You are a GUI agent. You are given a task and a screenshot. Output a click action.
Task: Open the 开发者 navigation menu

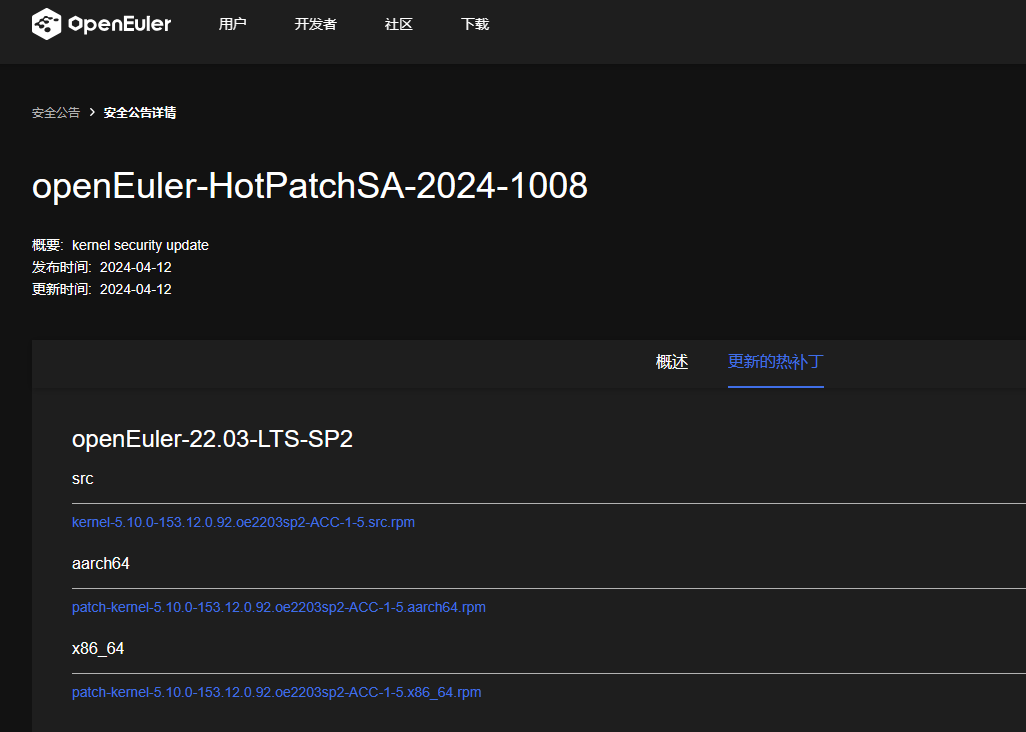(315, 24)
